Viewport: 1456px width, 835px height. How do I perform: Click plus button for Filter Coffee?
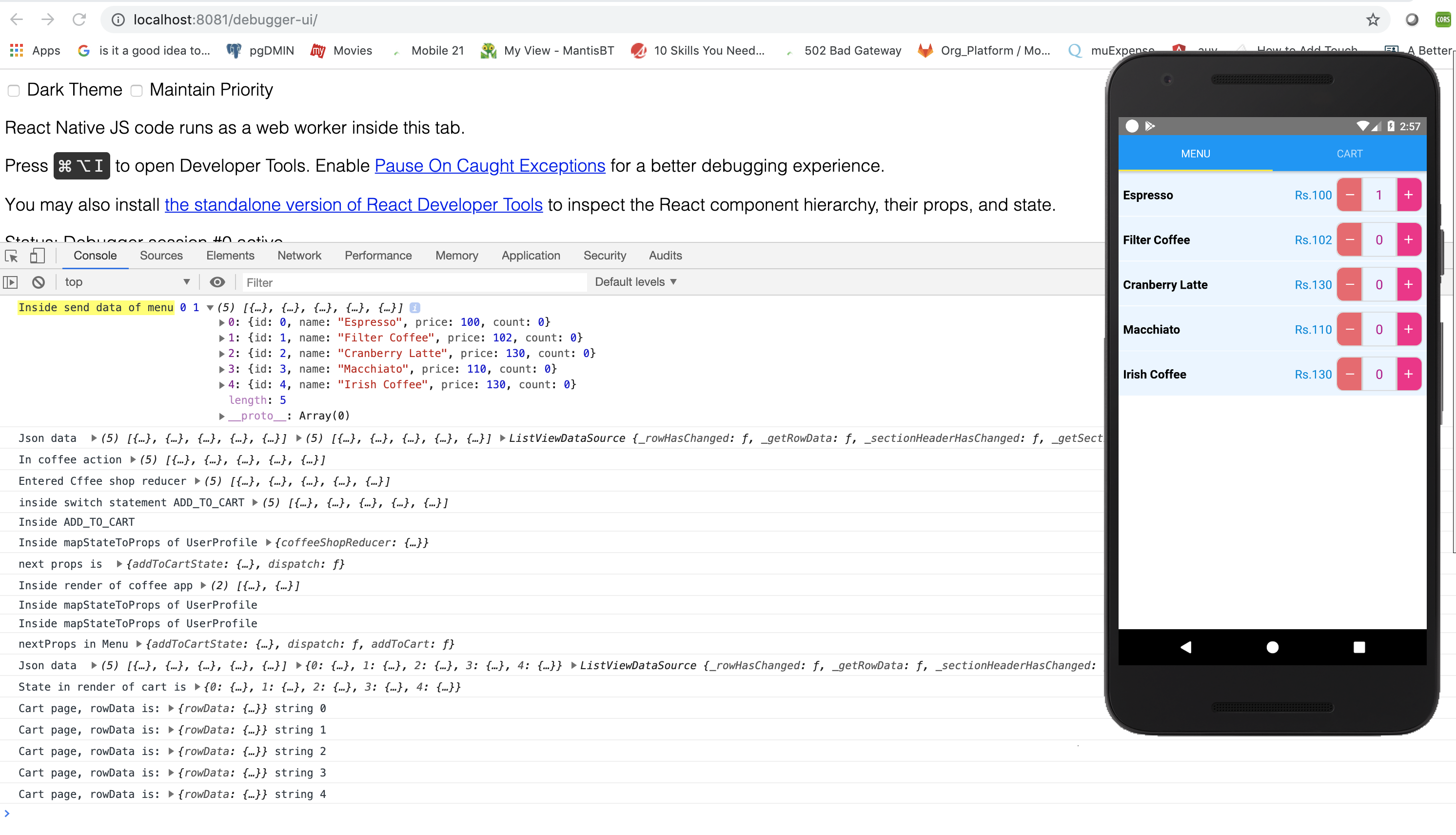[x=1408, y=239]
